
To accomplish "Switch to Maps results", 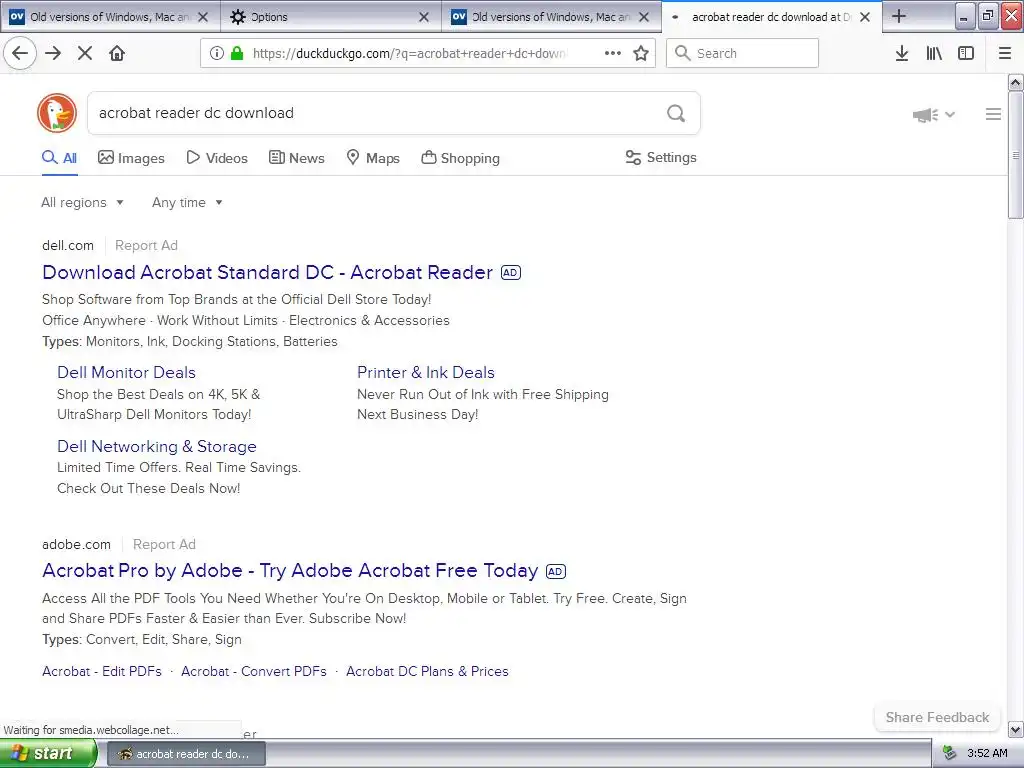I will [x=373, y=158].
